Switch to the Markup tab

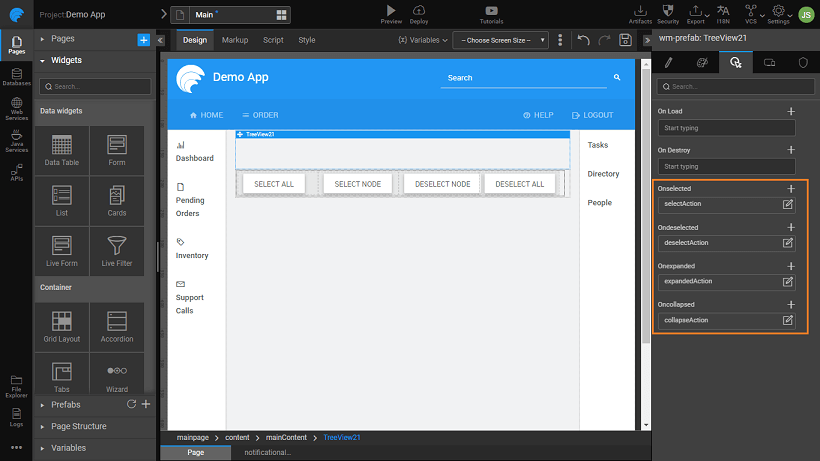click(x=235, y=40)
